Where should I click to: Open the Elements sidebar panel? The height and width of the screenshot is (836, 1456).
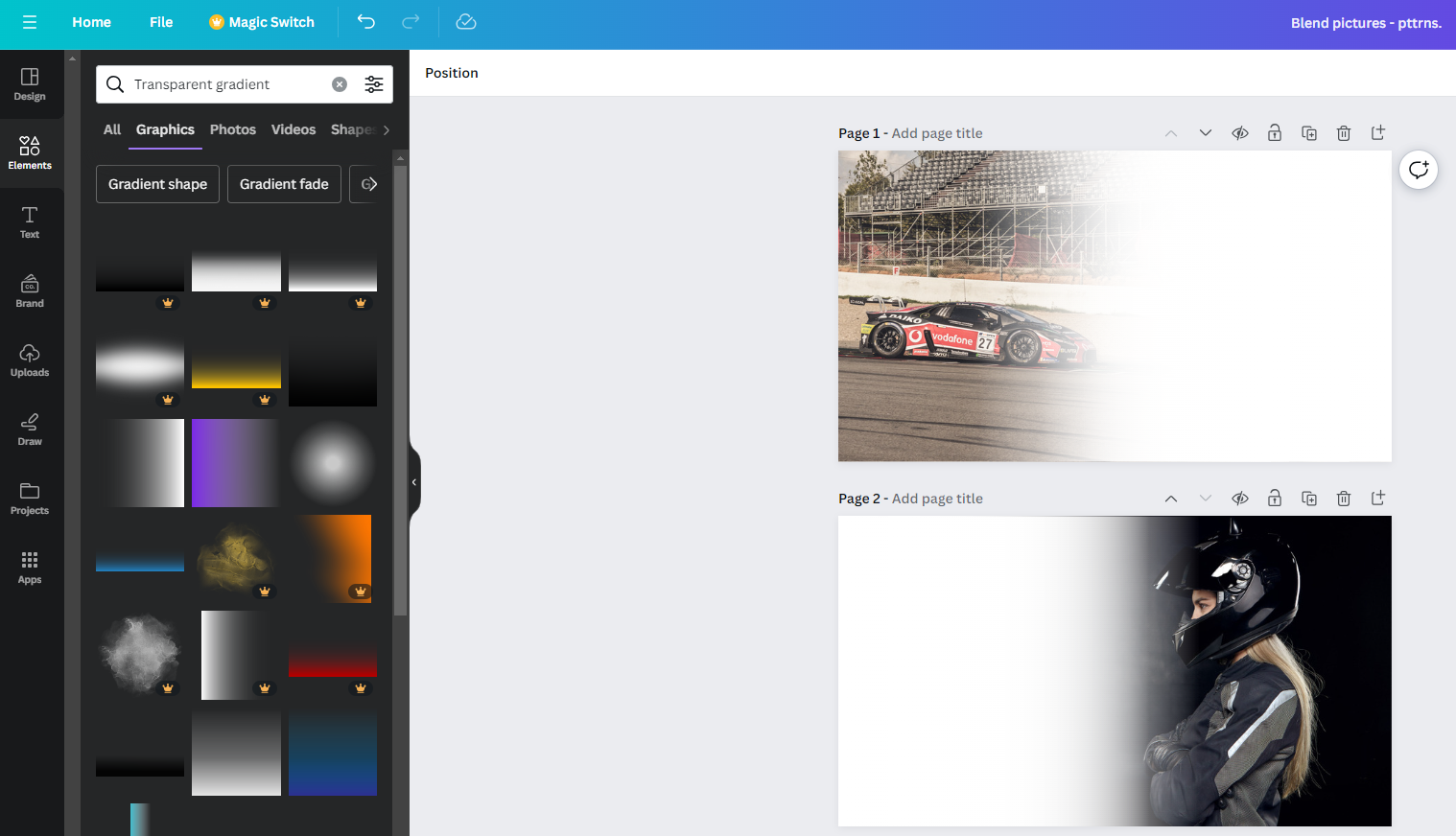click(30, 153)
